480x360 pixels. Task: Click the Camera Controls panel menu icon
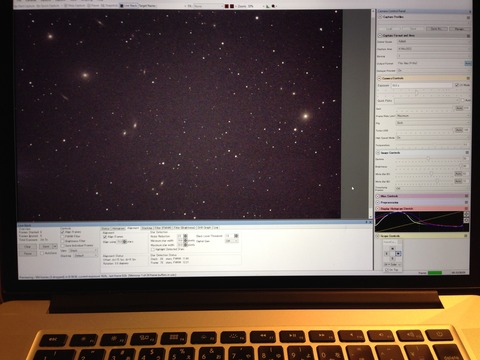click(x=468, y=78)
